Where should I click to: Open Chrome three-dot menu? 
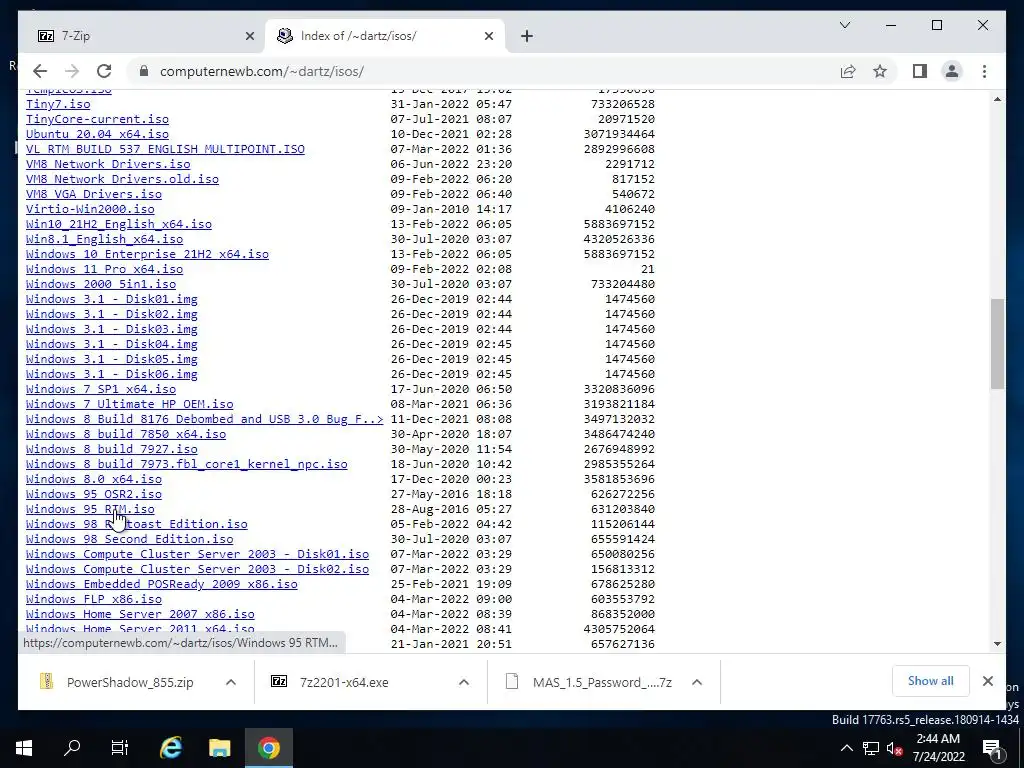(984, 71)
